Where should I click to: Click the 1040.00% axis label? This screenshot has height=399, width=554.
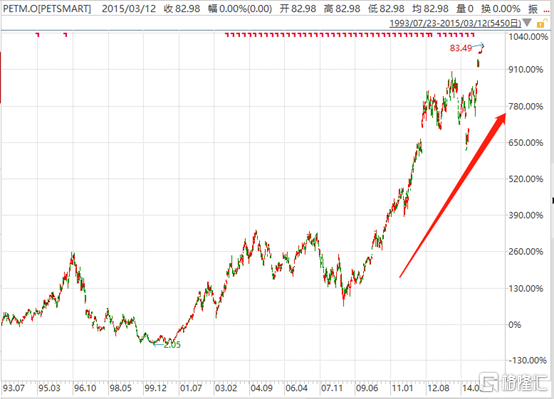(x=528, y=37)
